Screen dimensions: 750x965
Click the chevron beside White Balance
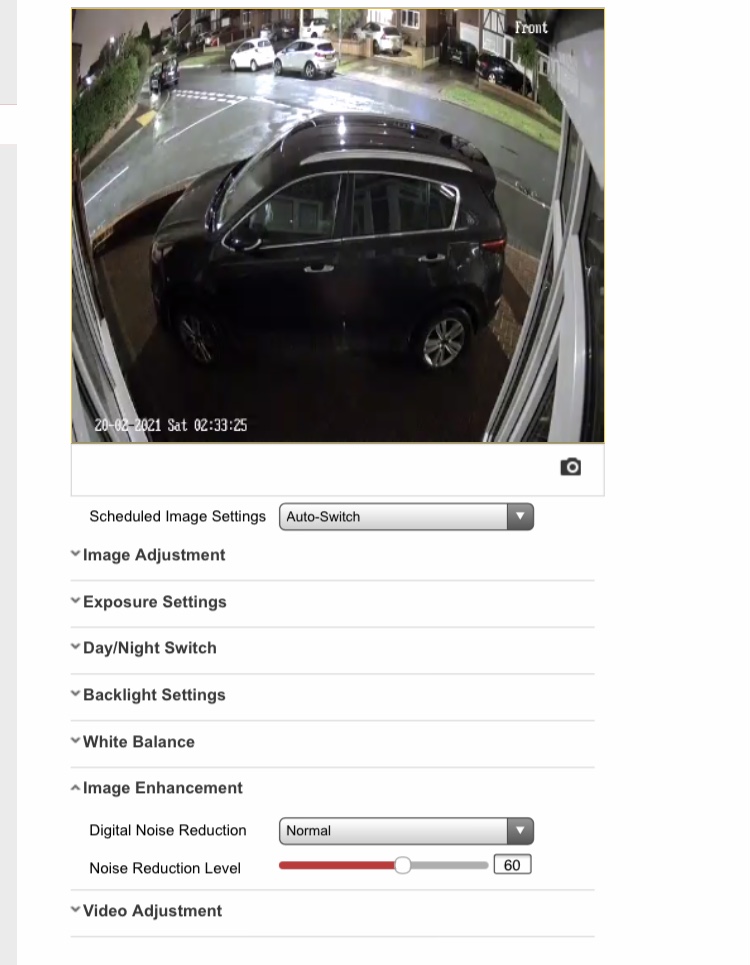click(x=75, y=740)
